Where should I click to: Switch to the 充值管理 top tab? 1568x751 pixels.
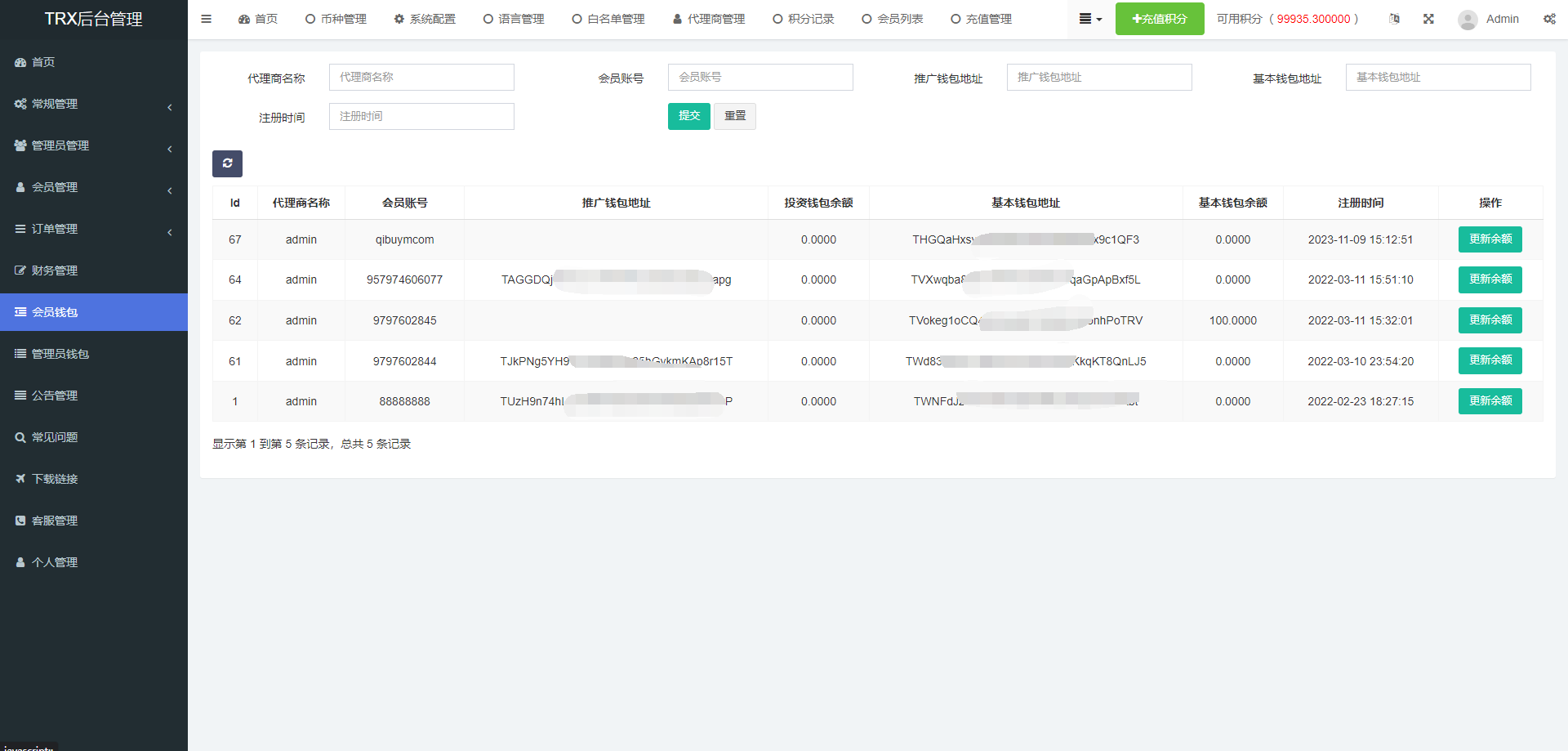[x=982, y=19]
